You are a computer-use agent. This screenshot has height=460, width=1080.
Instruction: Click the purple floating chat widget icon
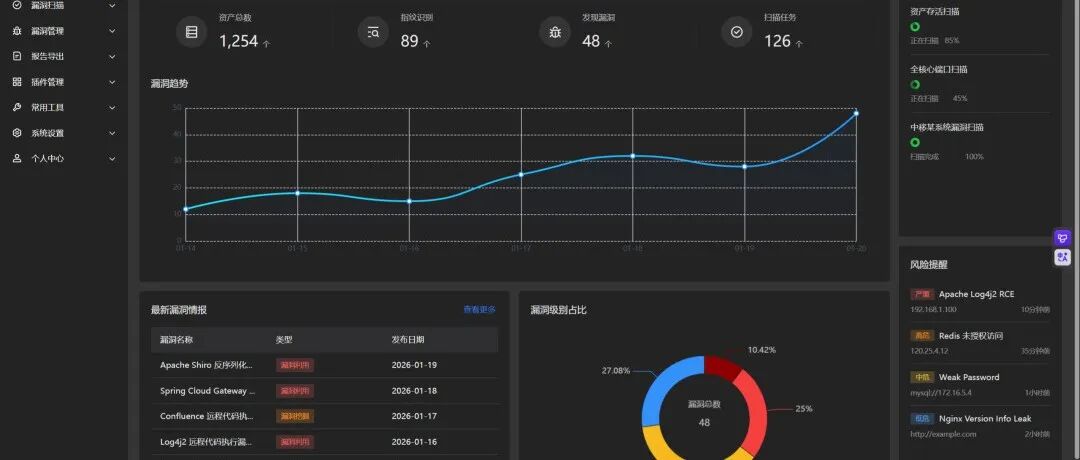(1063, 238)
